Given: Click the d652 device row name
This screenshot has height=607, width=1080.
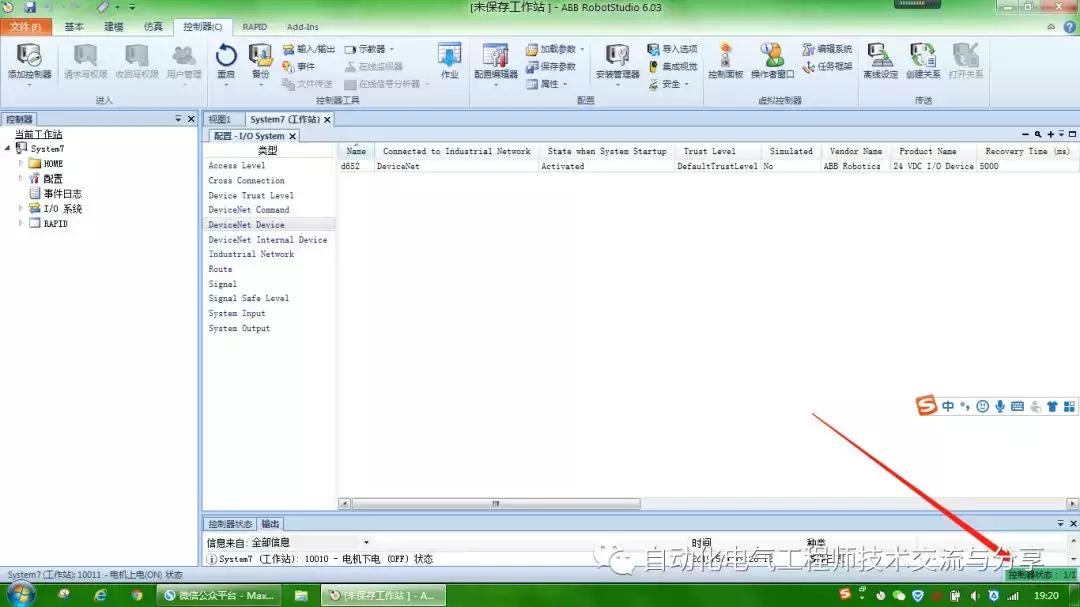Looking at the screenshot, I should 350,166.
